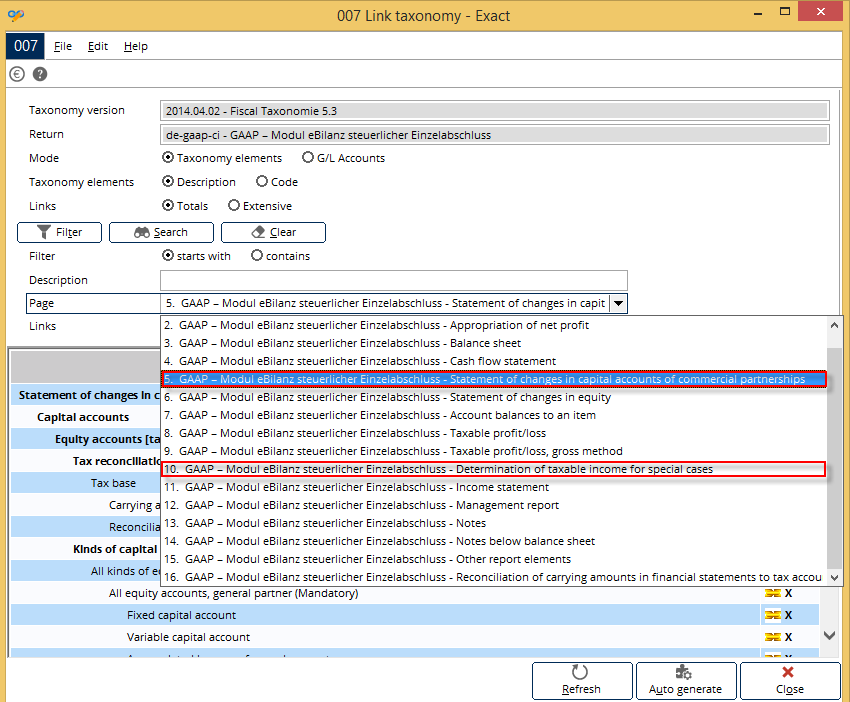
Task: Open the Help menu
Action: point(136,46)
